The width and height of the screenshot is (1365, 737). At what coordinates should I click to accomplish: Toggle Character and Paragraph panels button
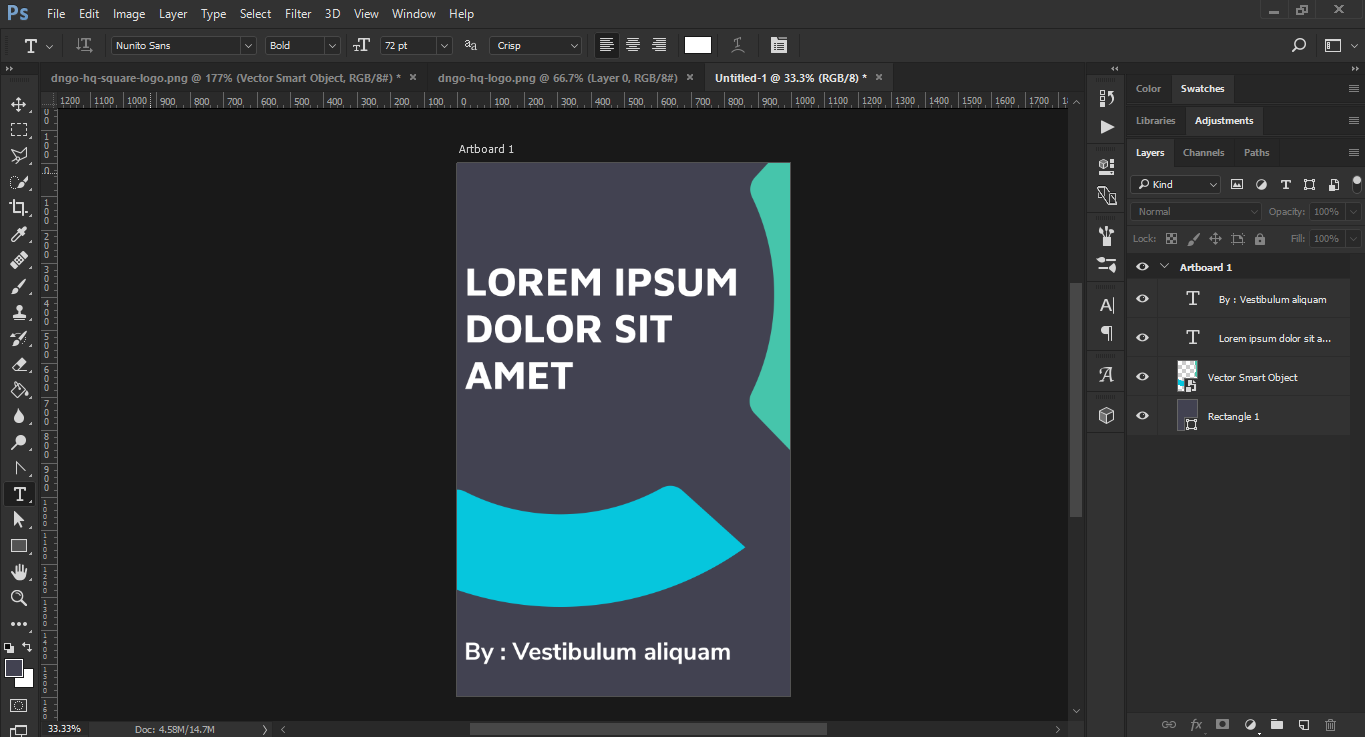pos(779,45)
